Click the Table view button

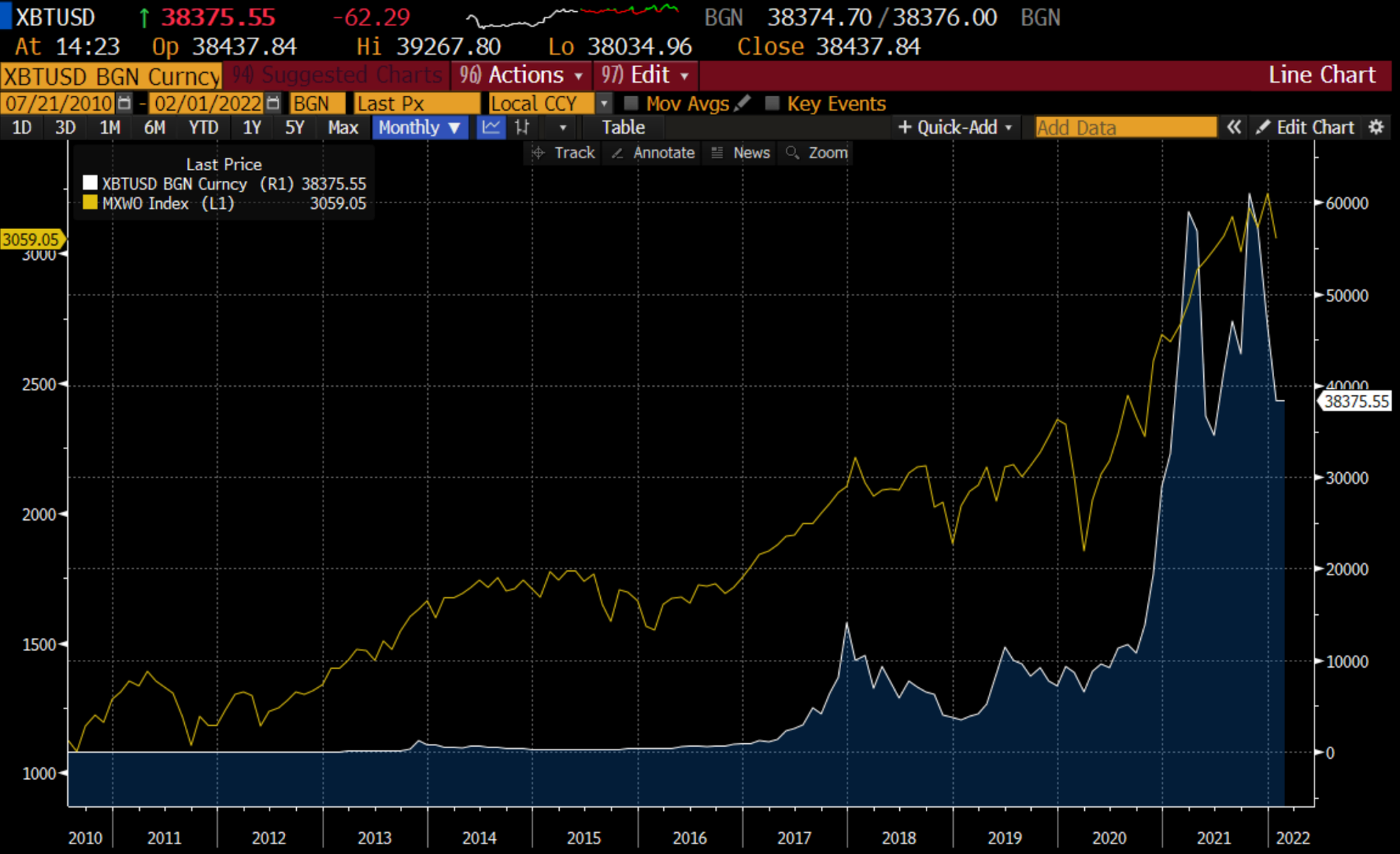(623, 128)
